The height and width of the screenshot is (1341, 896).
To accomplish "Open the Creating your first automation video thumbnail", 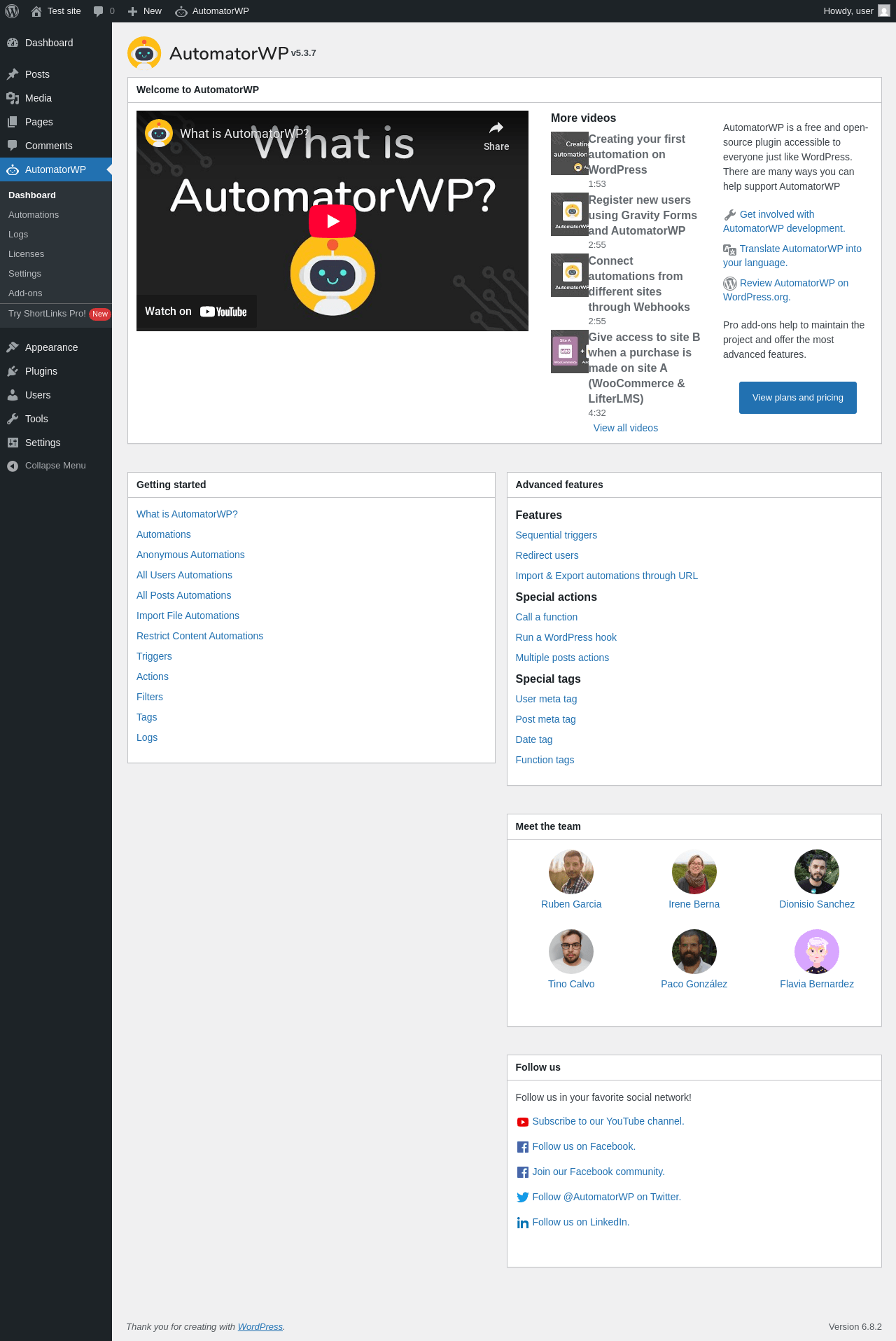I will [570, 153].
